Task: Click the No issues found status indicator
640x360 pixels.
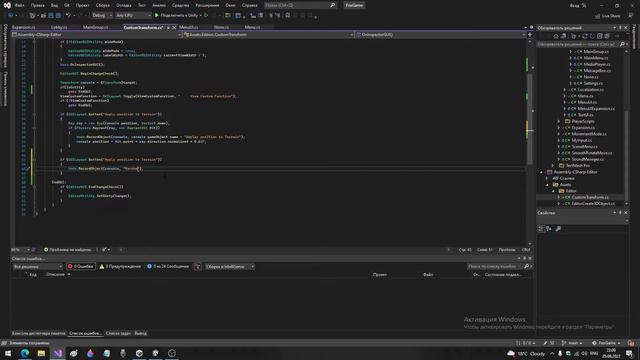Action: 68,249
